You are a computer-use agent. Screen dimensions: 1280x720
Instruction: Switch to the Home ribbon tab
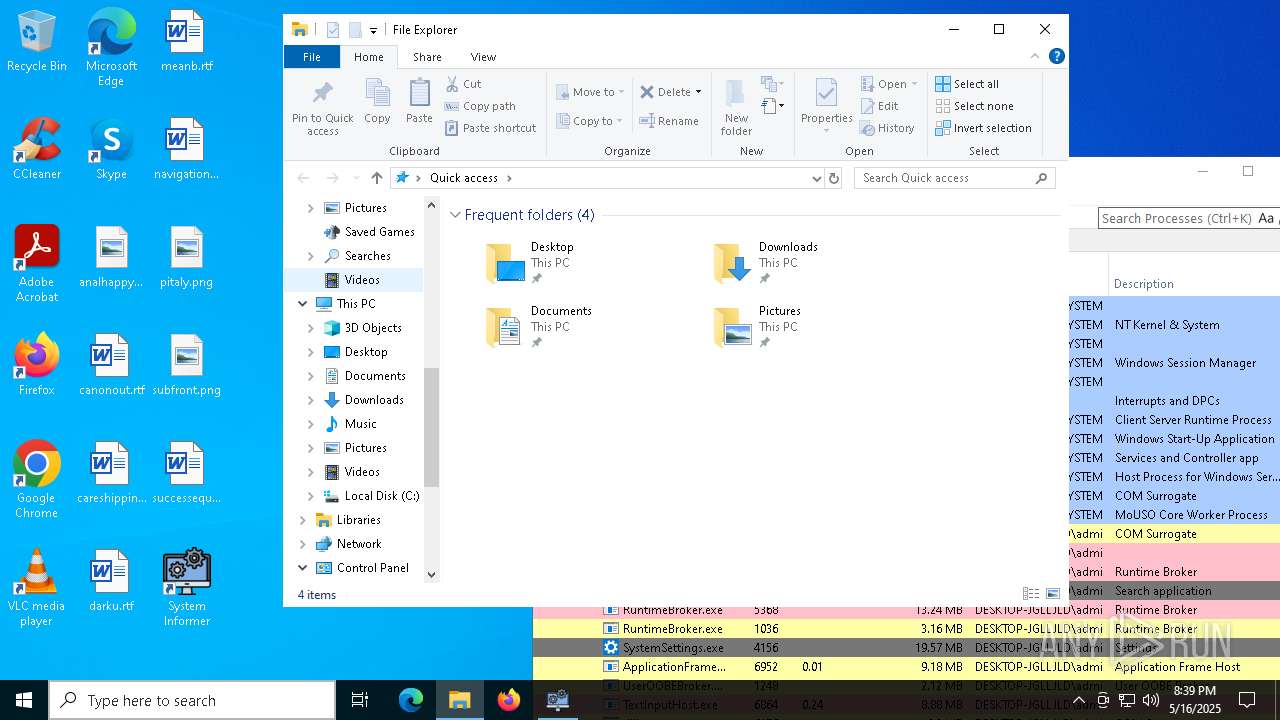tap(368, 57)
